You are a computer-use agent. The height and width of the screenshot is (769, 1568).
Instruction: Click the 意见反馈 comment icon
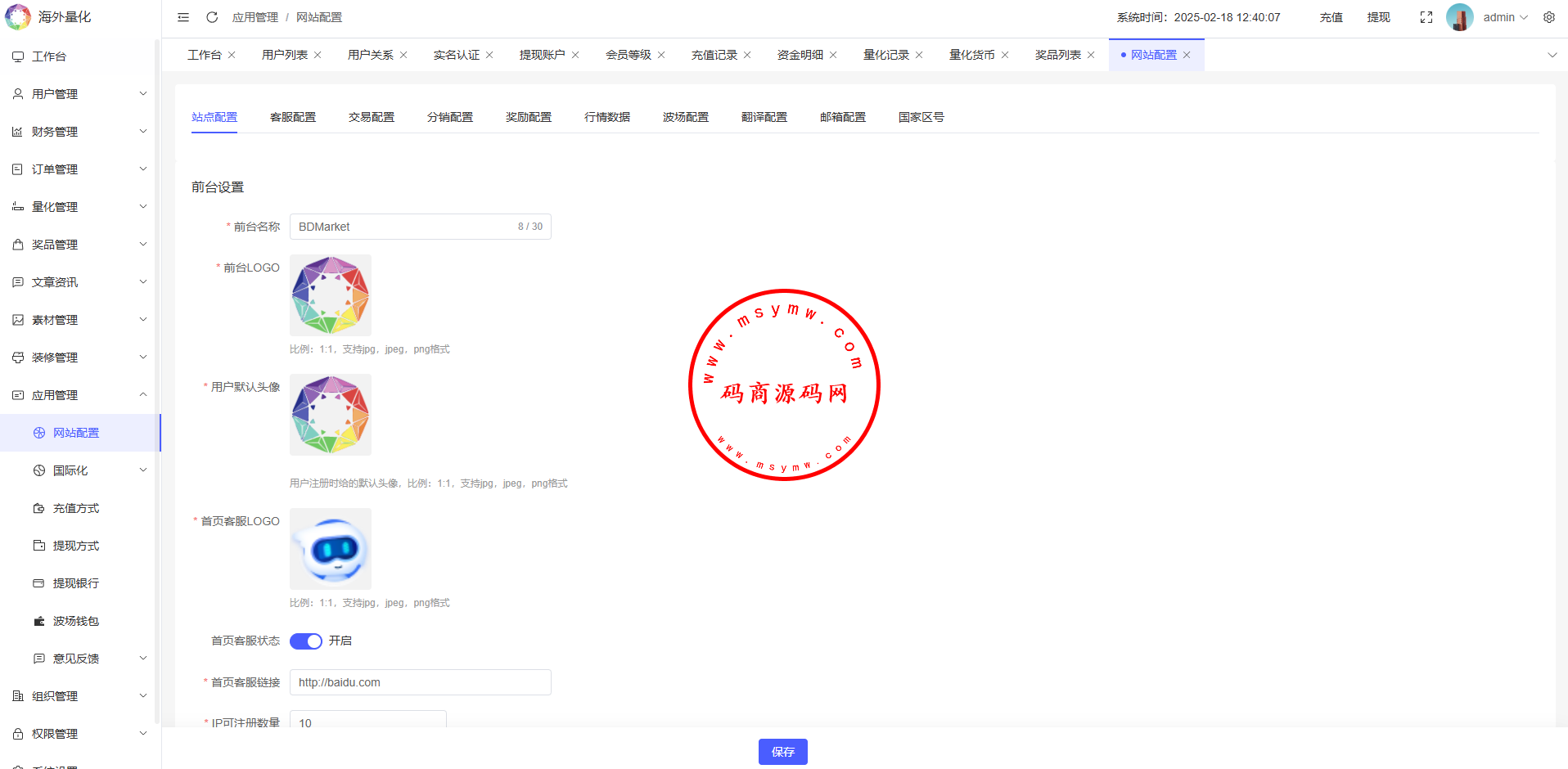[x=39, y=659]
